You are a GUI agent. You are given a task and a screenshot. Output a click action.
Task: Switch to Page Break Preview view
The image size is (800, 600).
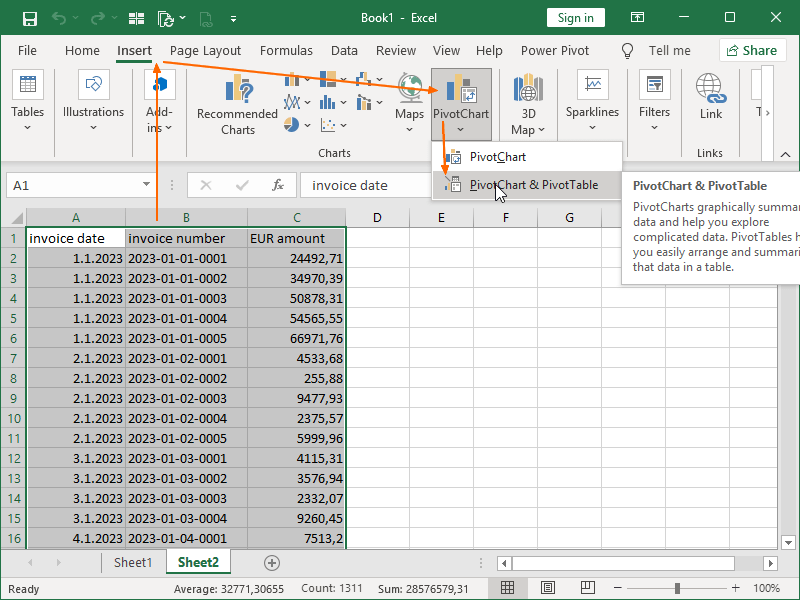587,588
